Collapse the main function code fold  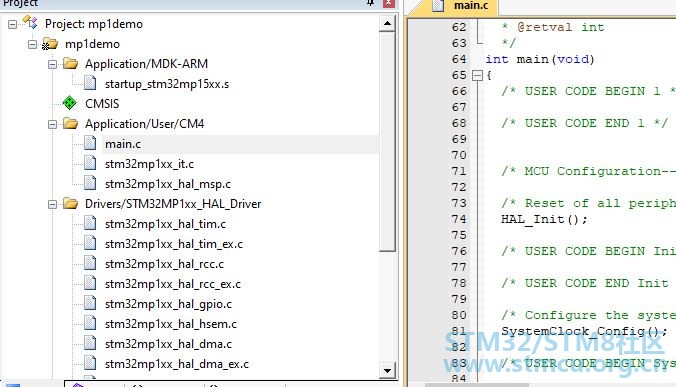tap(477, 75)
